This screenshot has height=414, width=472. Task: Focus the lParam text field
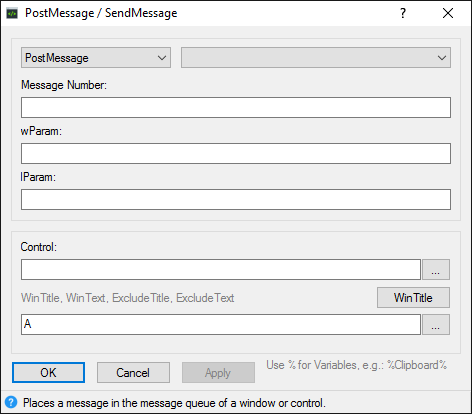[236, 199]
